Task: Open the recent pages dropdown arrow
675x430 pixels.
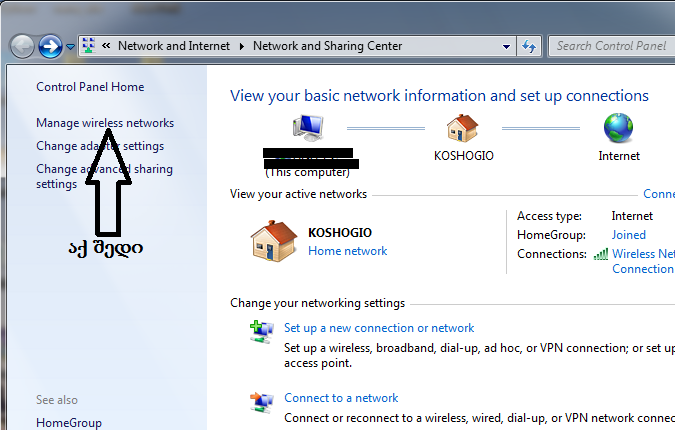Action: tap(70, 46)
